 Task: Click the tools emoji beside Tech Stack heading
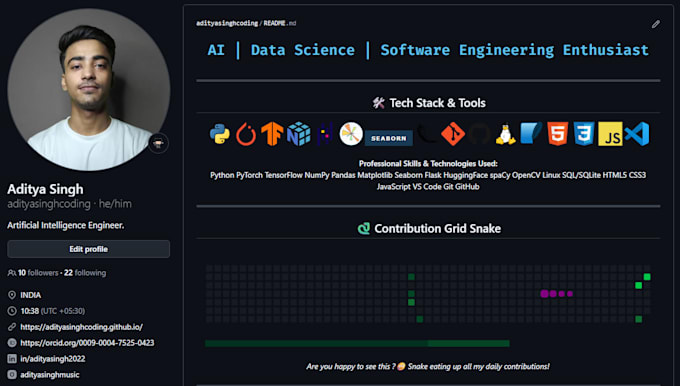coord(379,103)
